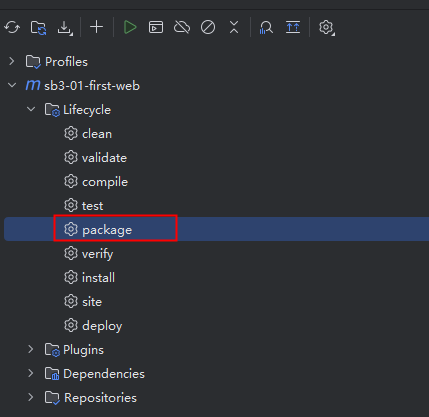Run Maven build with green arrow
The width and height of the screenshot is (429, 417).
[130, 27]
